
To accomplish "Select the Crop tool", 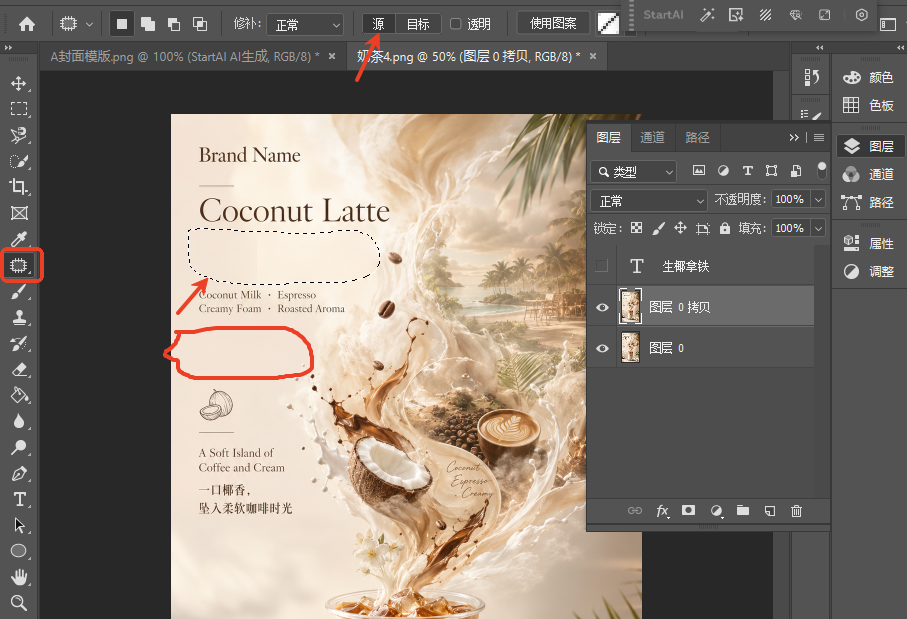I will pos(19,186).
